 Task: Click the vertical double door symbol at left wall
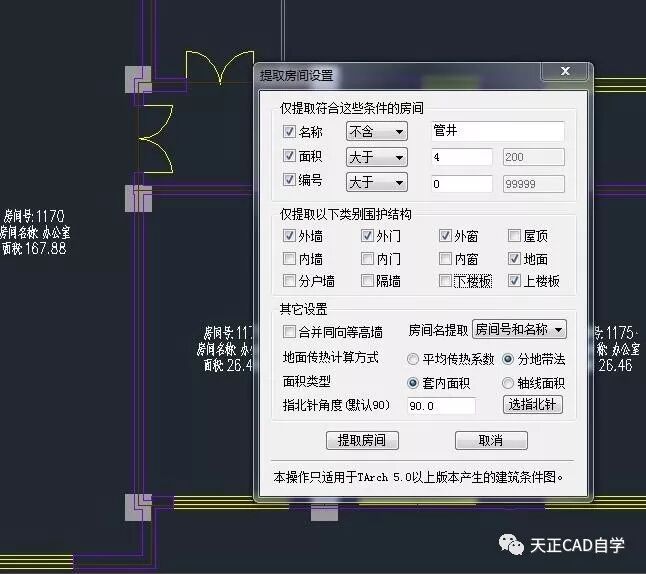(156, 139)
